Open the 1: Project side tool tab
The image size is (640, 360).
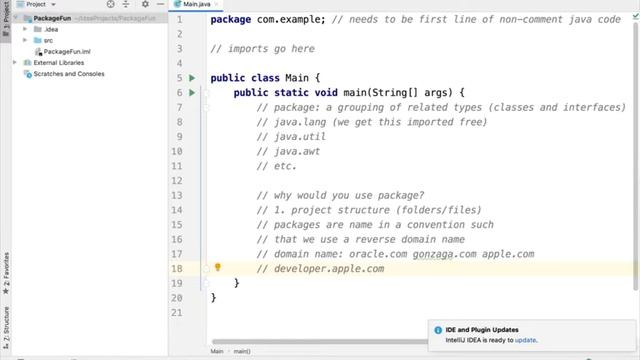(6, 19)
